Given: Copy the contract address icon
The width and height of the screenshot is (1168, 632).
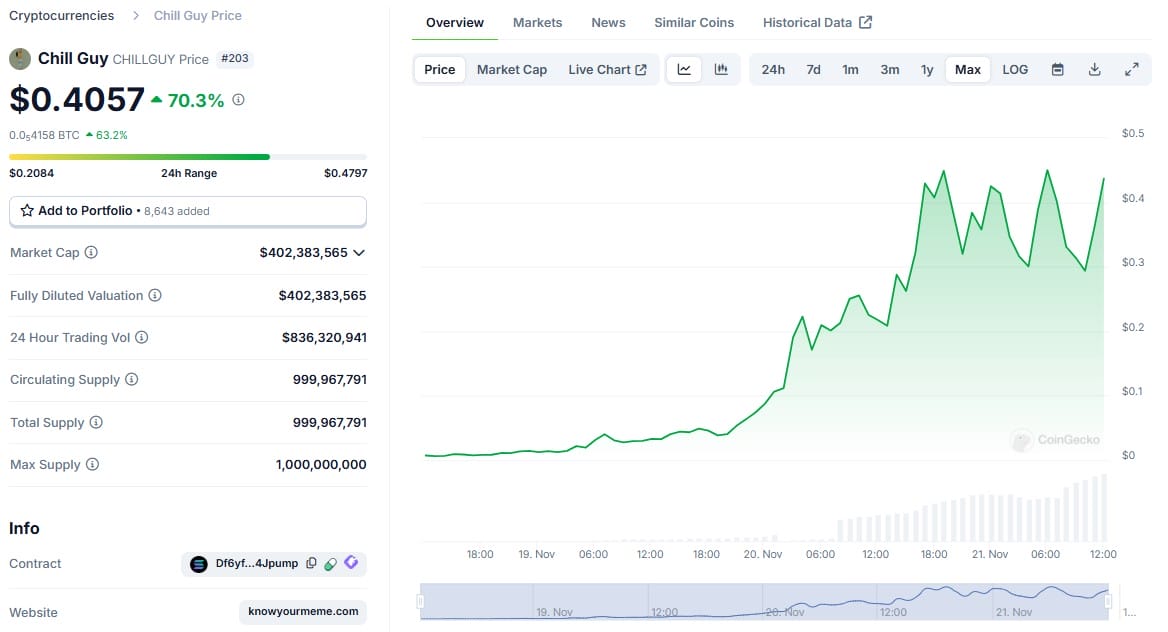Looking at the screenshot, I should pyautogui.click(x=311, y=563).
